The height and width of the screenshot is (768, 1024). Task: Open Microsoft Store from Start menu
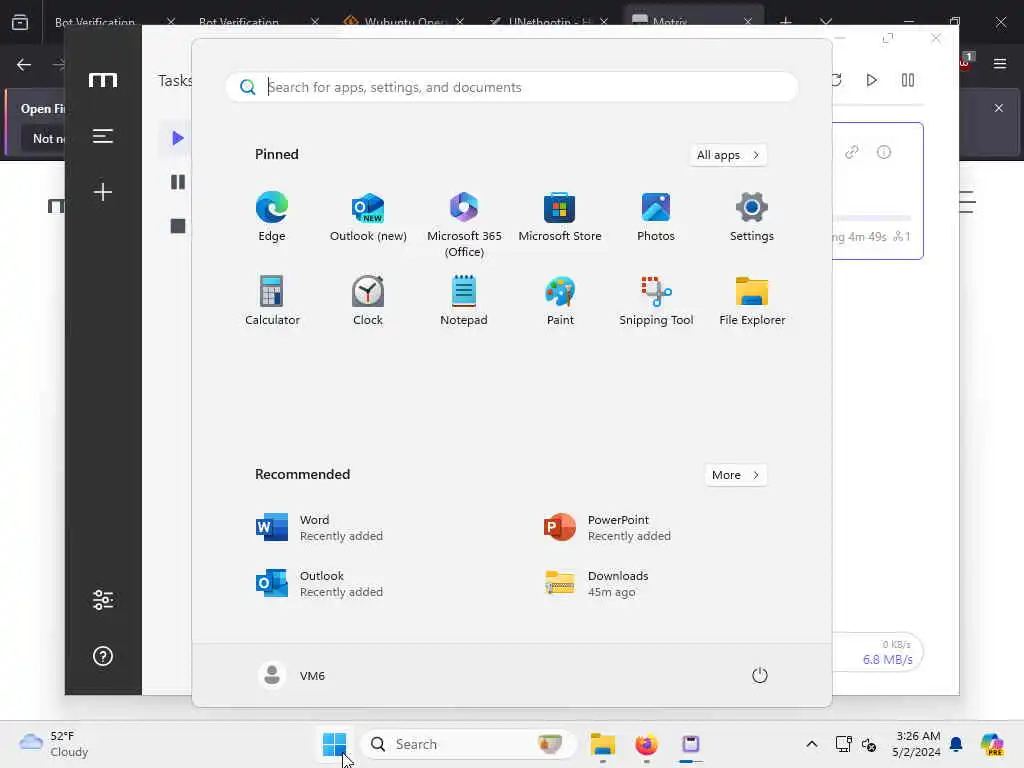pos(560,217)
